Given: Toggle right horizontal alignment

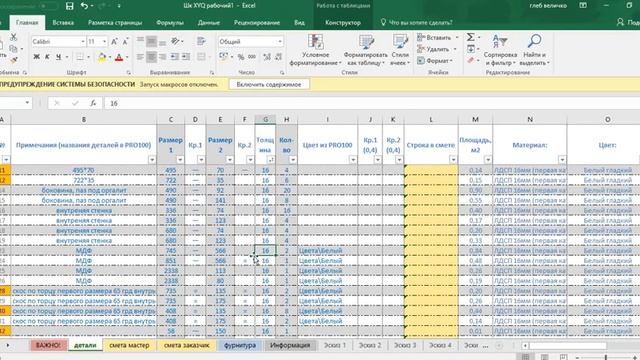Looking at the screenshot, I should [162, 57].
